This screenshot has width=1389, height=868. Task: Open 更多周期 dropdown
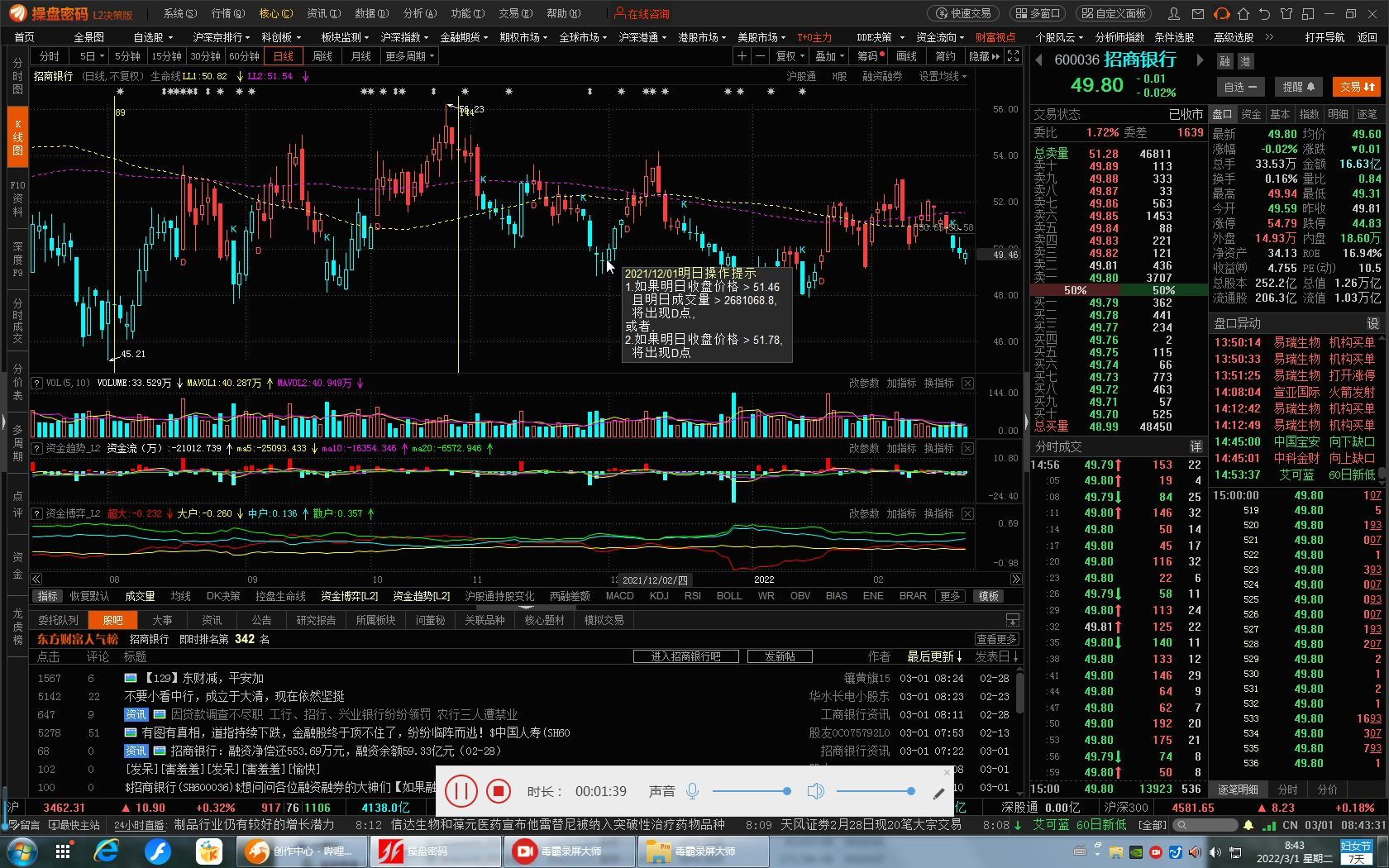point(409,56)
